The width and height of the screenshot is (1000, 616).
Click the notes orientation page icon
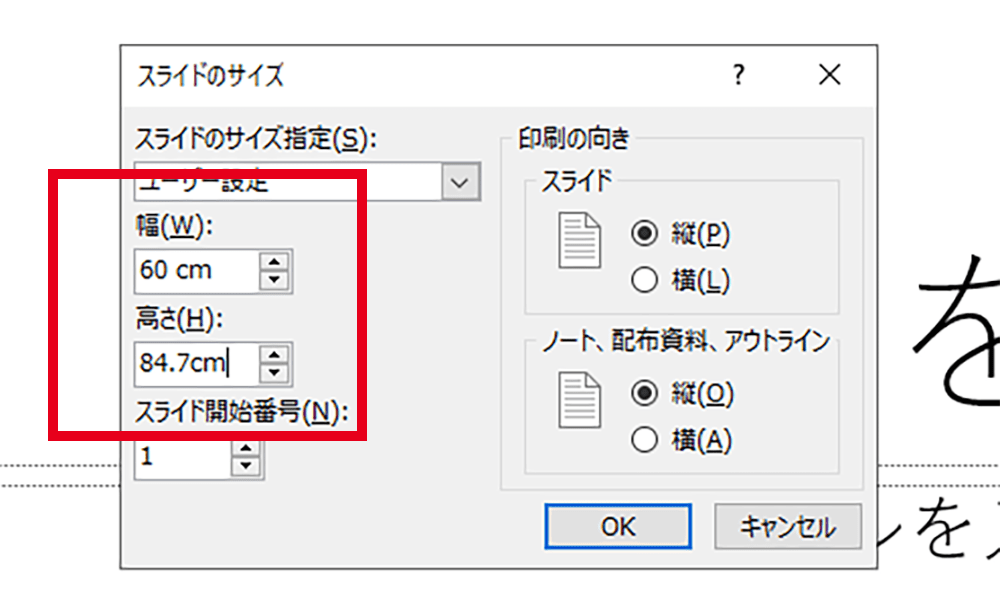coord(579,401)
